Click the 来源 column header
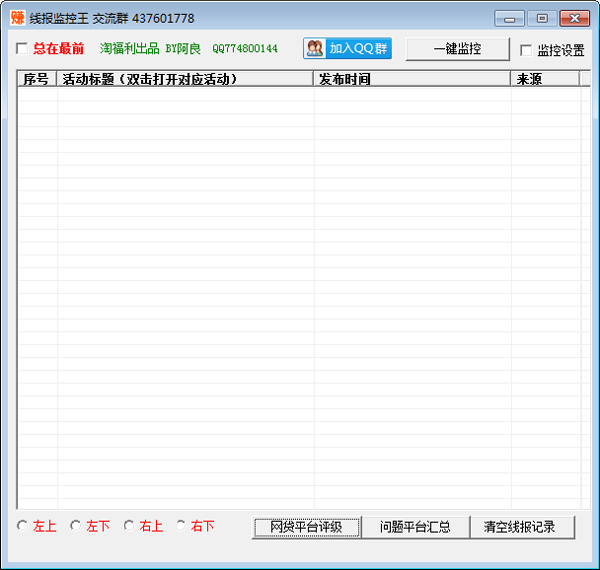 click(544, 79)
